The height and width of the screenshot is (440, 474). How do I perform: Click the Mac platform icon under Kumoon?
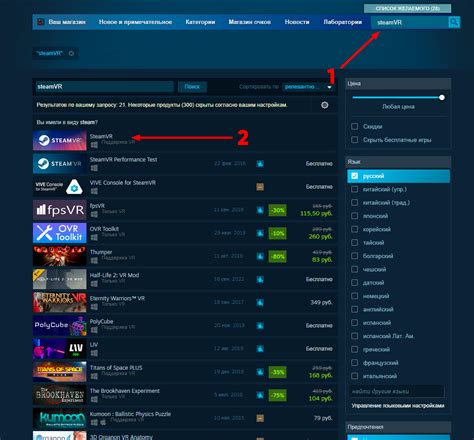(103, 422)
